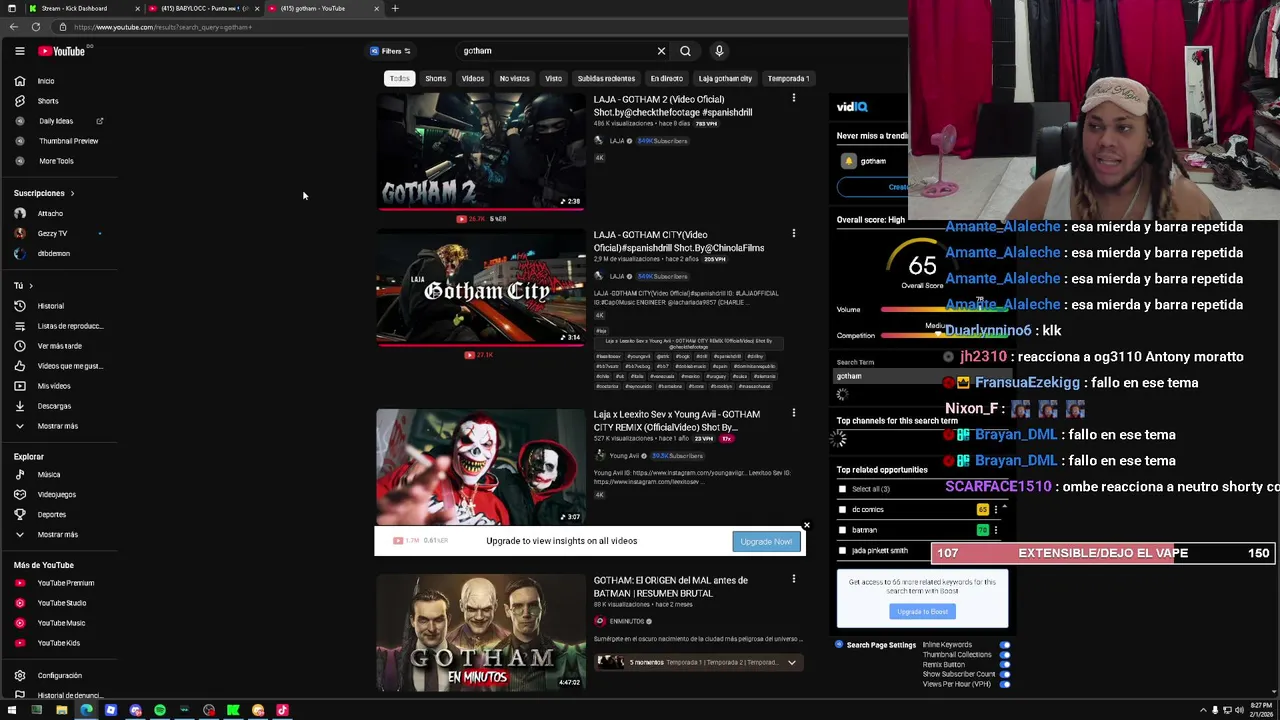This screenshot has height=720, width=1280.
Task: Clear the gotham search text with X
Action: pos(661,51)
